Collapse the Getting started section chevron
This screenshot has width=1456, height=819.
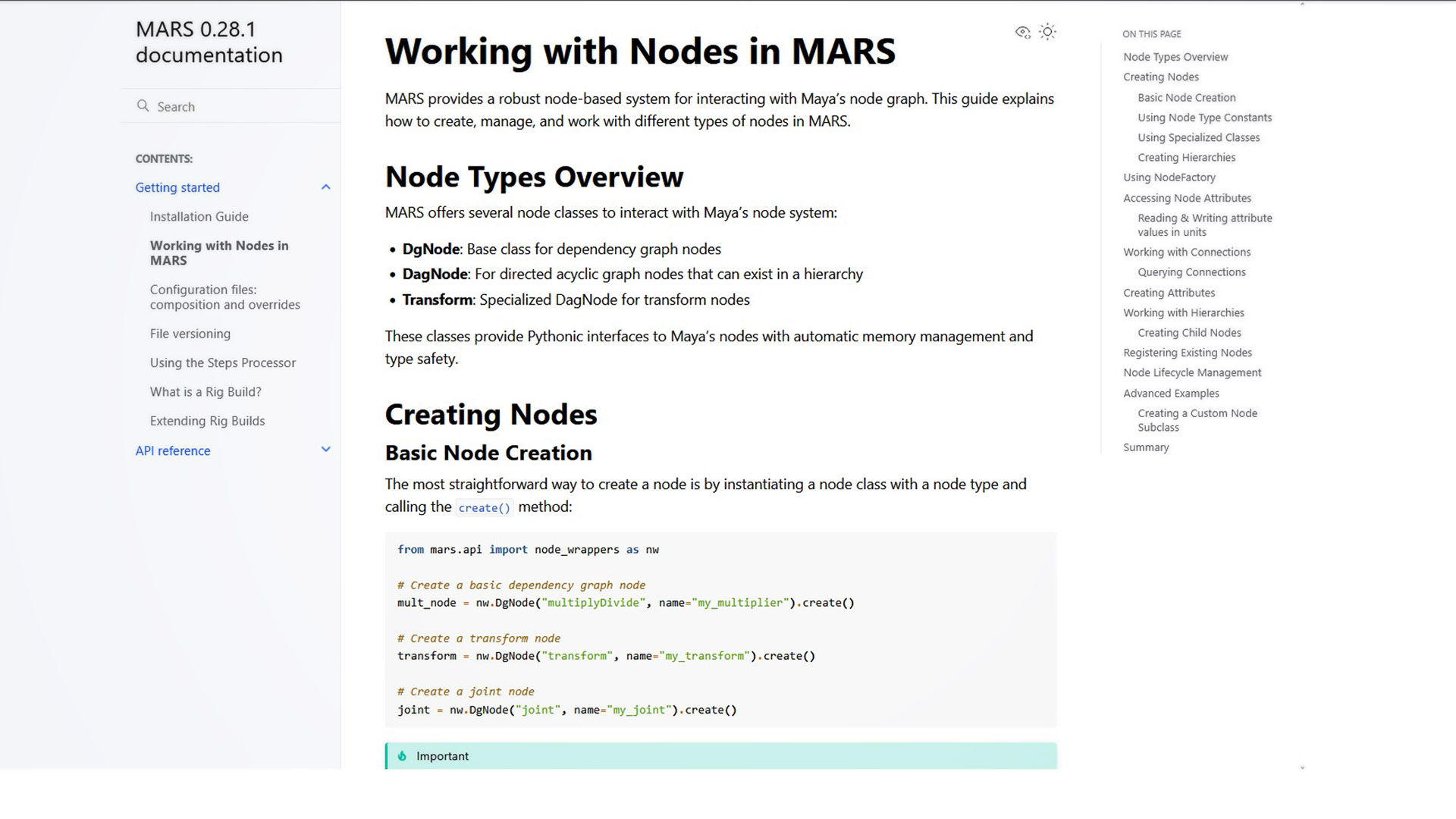coord(326,187)
